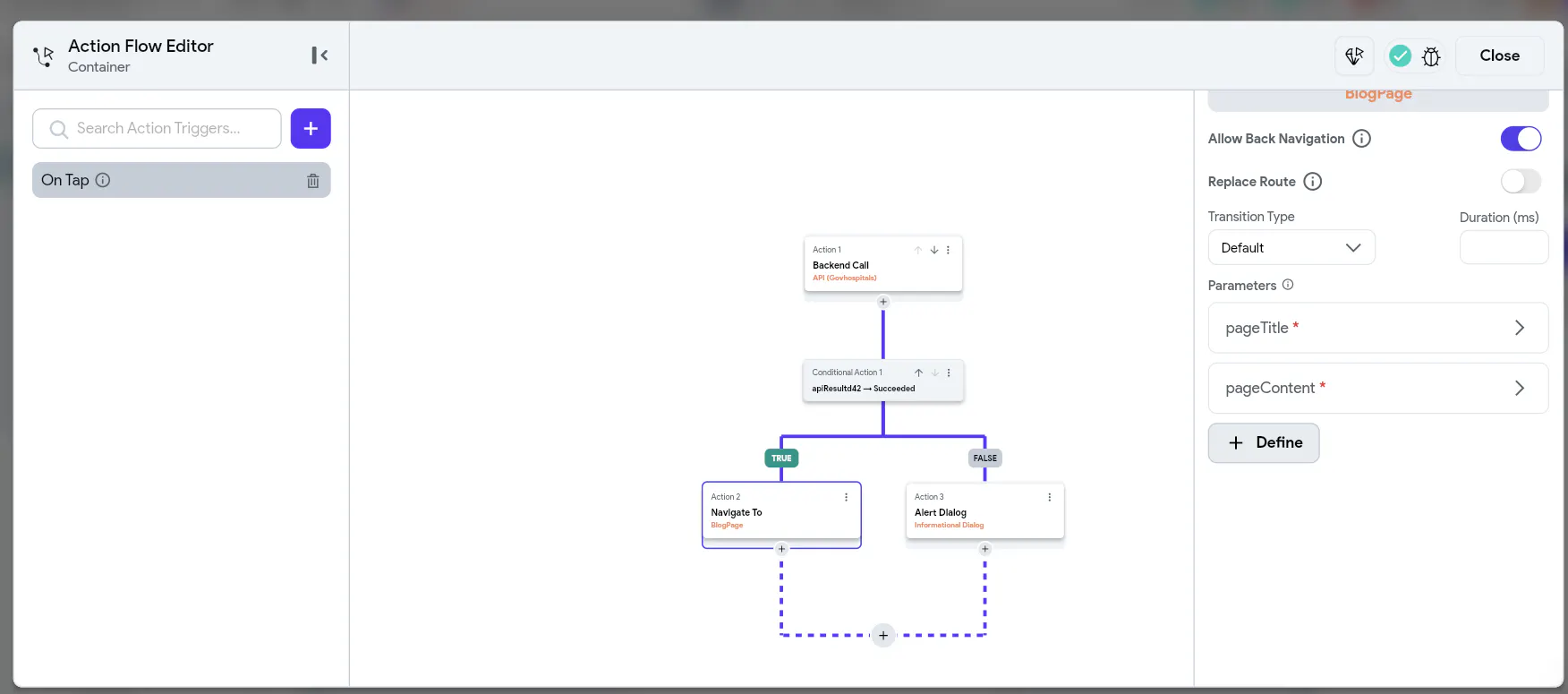Click the FALSE branch label
Screen dimensions: 1568x694
[985, 458]
